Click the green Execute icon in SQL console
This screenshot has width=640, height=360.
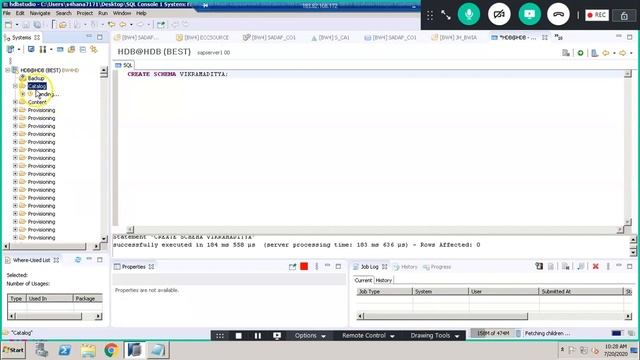(x=580, y=53)
